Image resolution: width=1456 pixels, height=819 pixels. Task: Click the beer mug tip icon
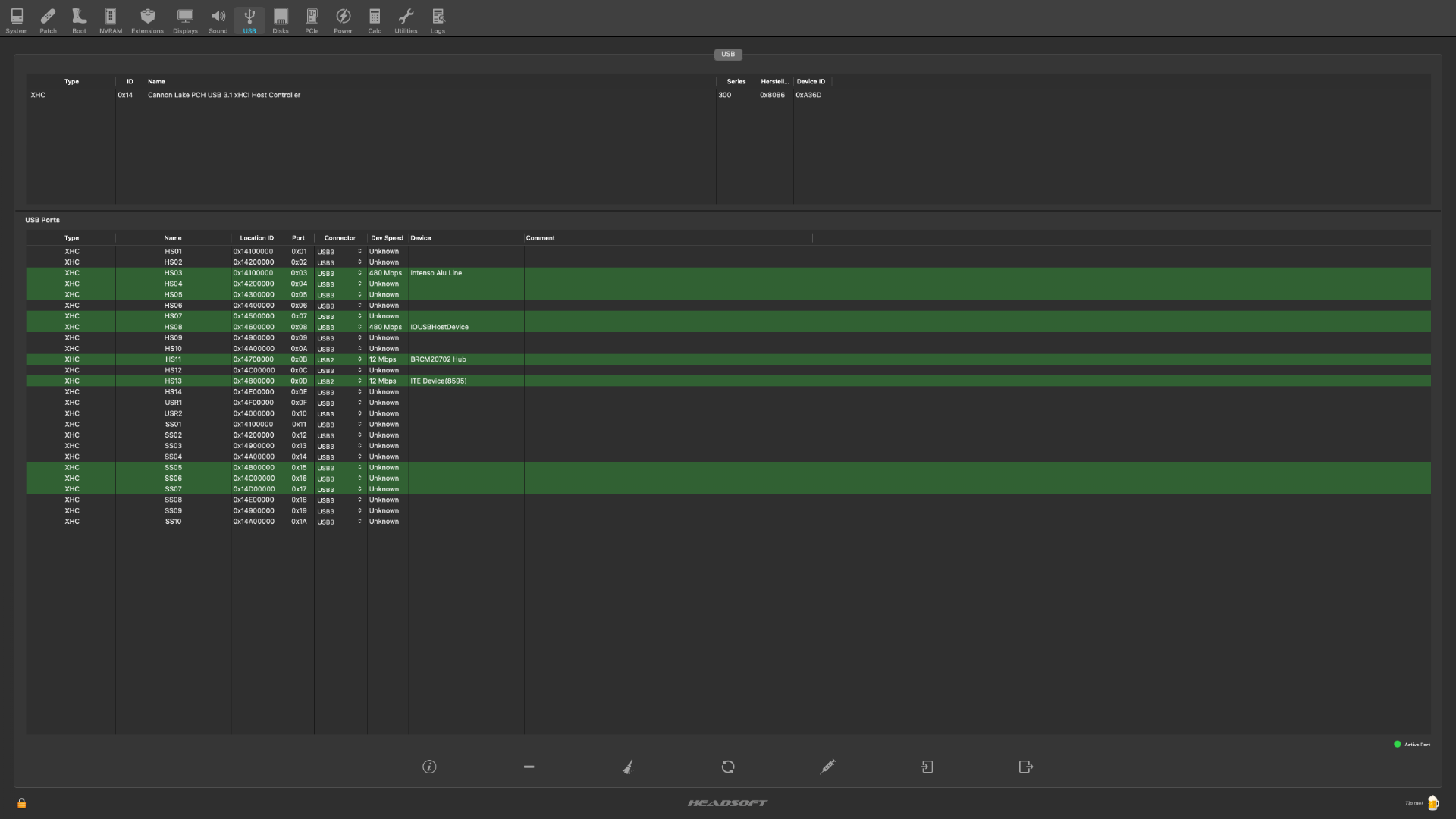coord(1432,803)
